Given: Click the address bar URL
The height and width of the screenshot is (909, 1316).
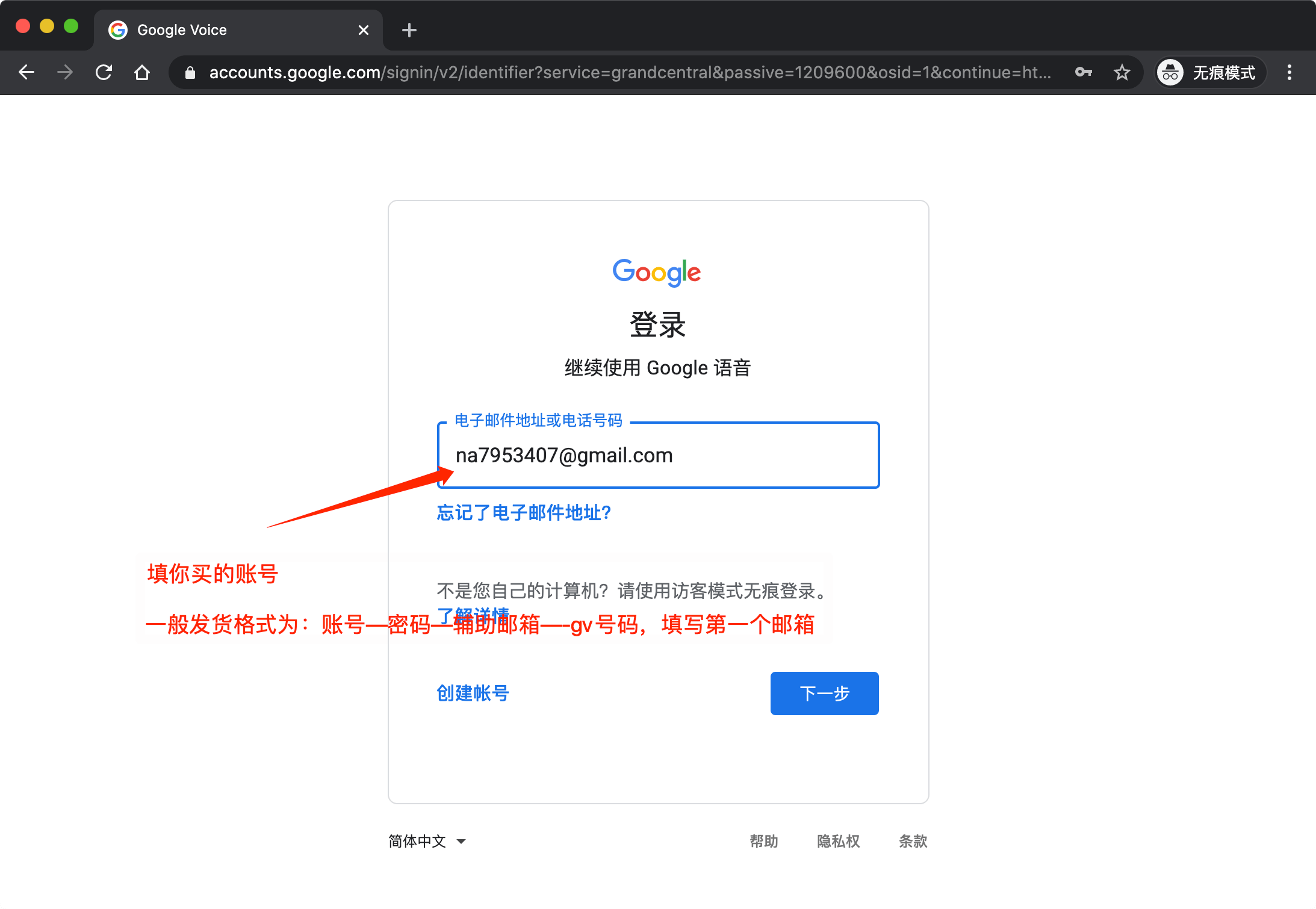Looking at the screenshot, I should coord(630,72).
